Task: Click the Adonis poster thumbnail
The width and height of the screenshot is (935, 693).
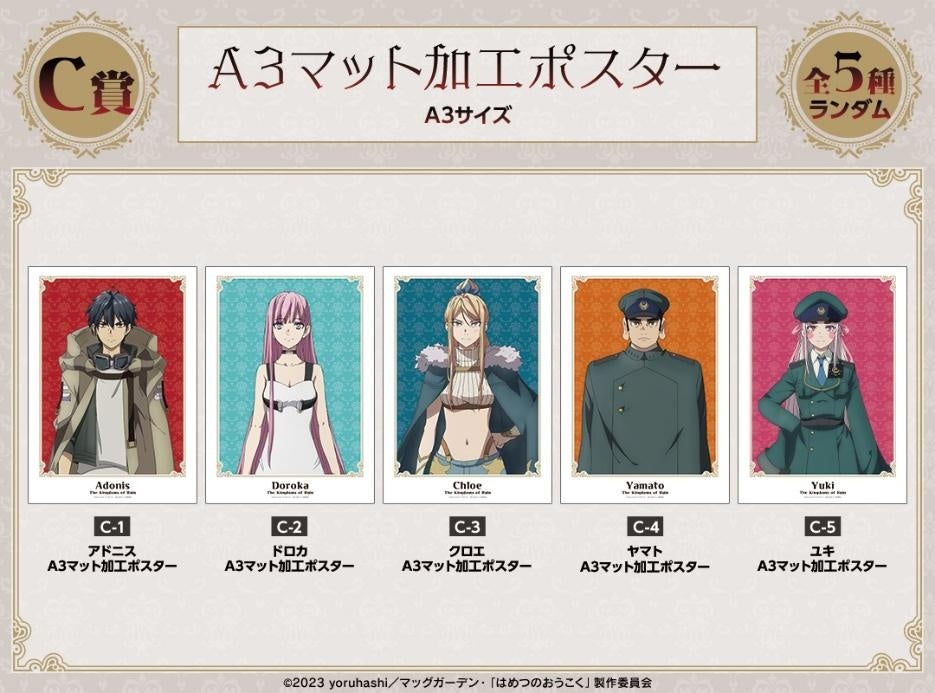Action: 113,385
